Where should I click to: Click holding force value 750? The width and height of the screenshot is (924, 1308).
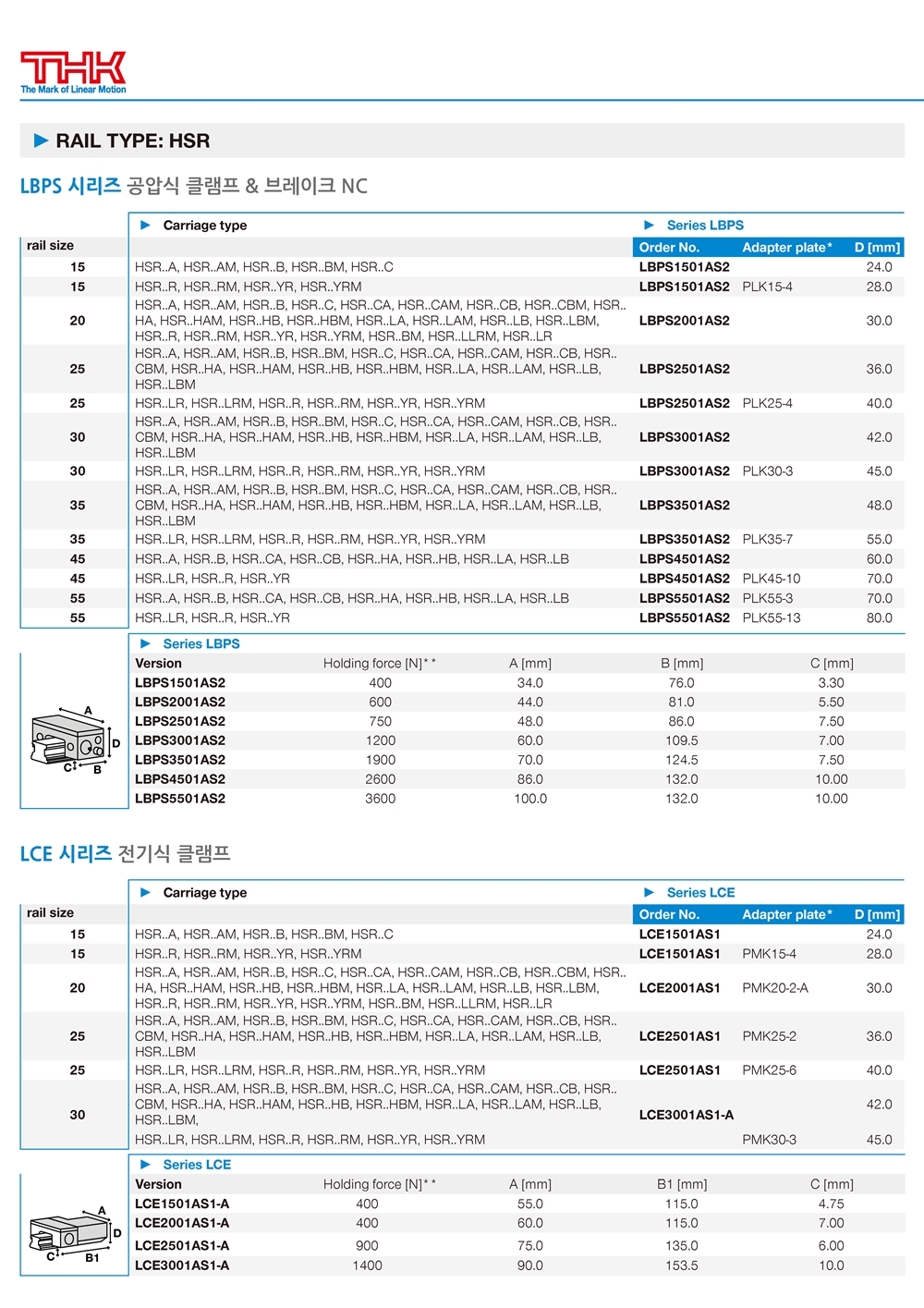coord(381,722)
